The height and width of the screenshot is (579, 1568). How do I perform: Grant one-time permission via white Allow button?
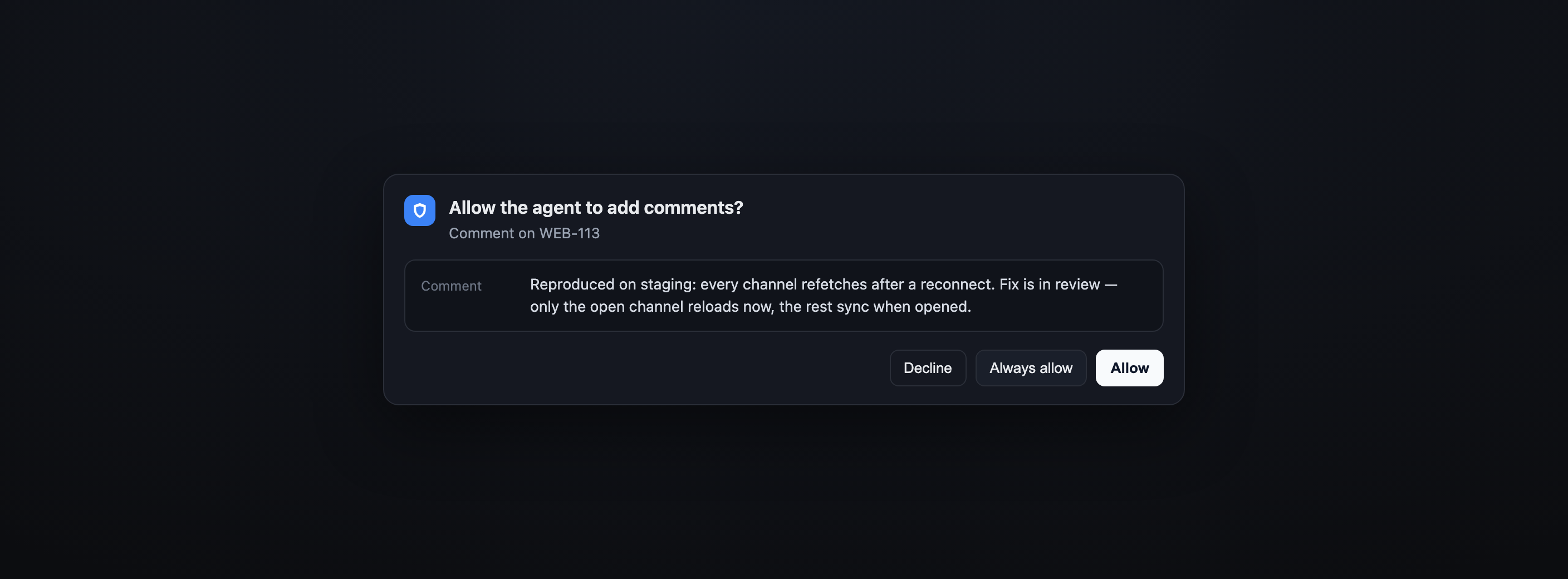[x=1129, y=368]
